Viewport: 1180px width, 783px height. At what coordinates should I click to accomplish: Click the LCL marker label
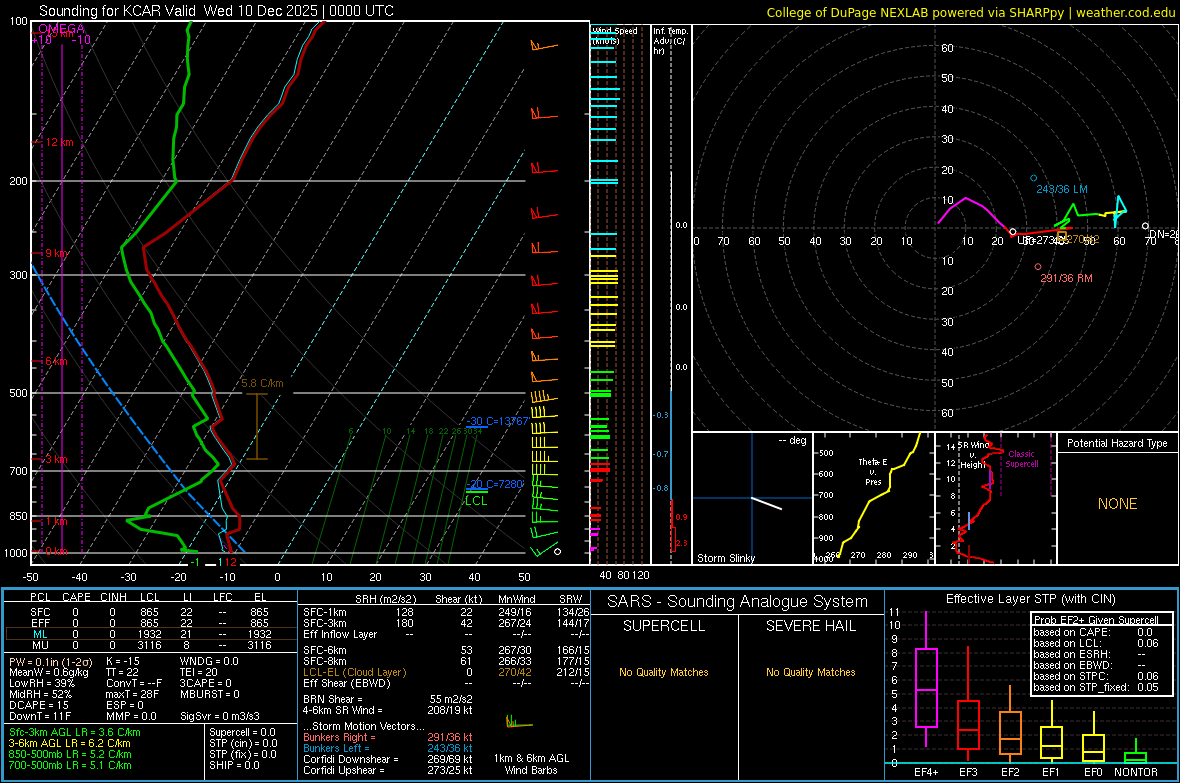(x=476, y=501)
